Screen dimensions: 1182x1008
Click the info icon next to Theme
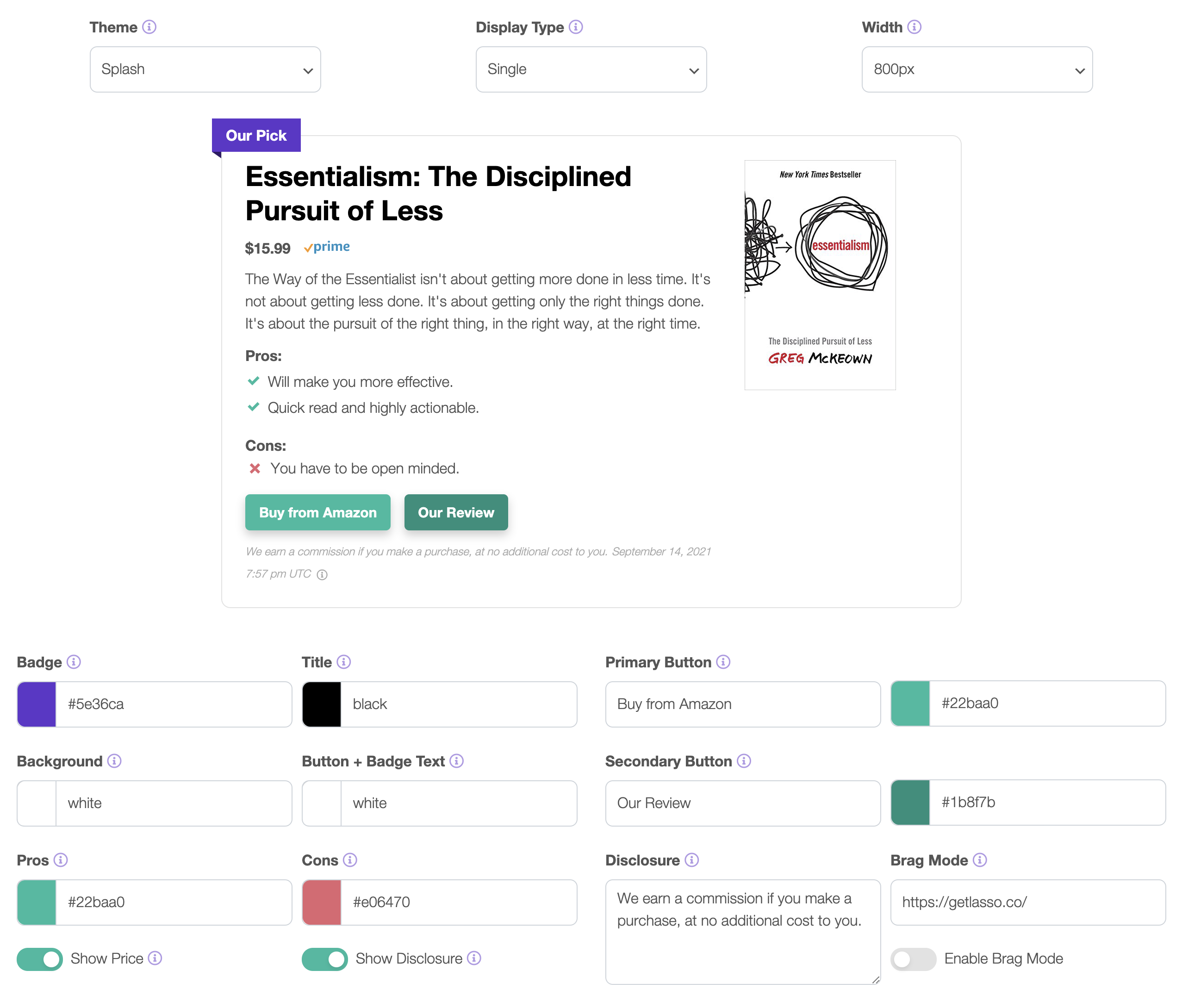pyautogui.click(x=149, y=27)
